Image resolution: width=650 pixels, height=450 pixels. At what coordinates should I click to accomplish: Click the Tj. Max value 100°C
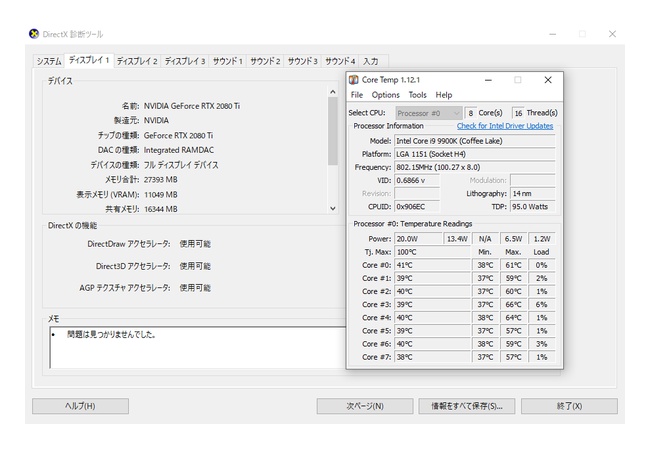pyautogui.click(x=432, y=252)
